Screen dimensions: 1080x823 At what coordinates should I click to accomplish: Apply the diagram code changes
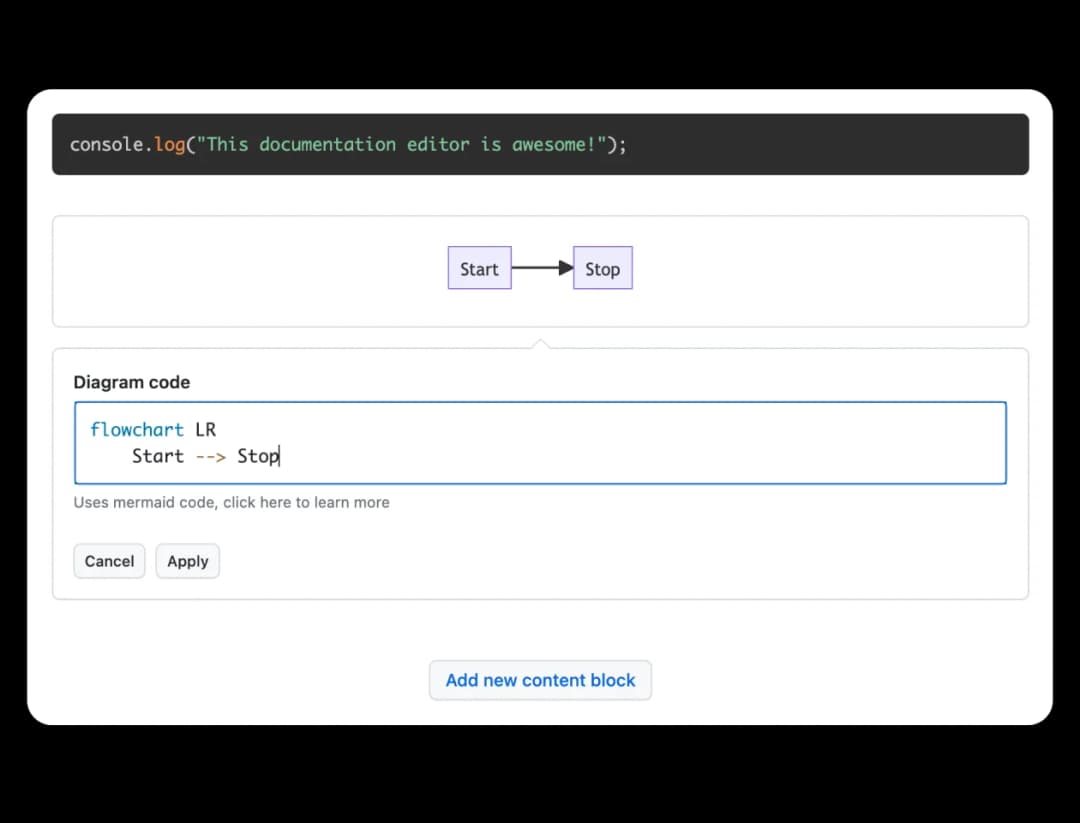[187, 561]
